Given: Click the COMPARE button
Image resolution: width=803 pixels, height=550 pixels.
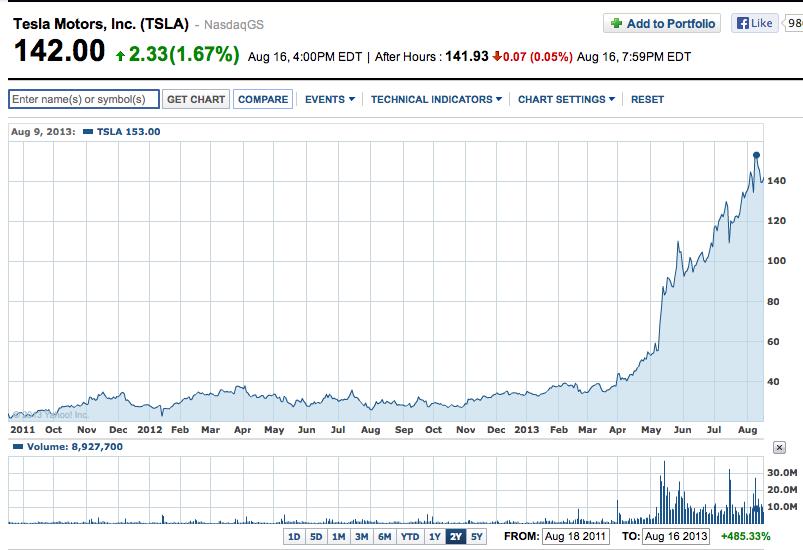Looking at the screenshot, I should [263, 99].
